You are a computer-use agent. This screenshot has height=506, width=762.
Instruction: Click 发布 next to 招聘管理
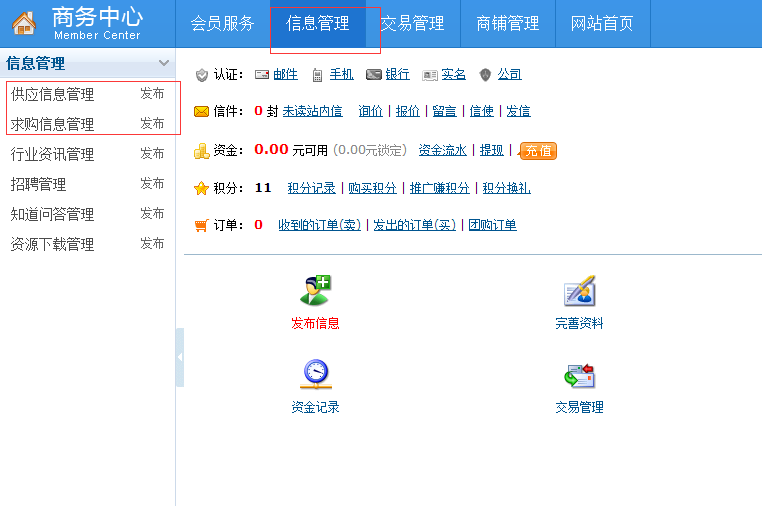pyautogui.click(x=152, y=184)
